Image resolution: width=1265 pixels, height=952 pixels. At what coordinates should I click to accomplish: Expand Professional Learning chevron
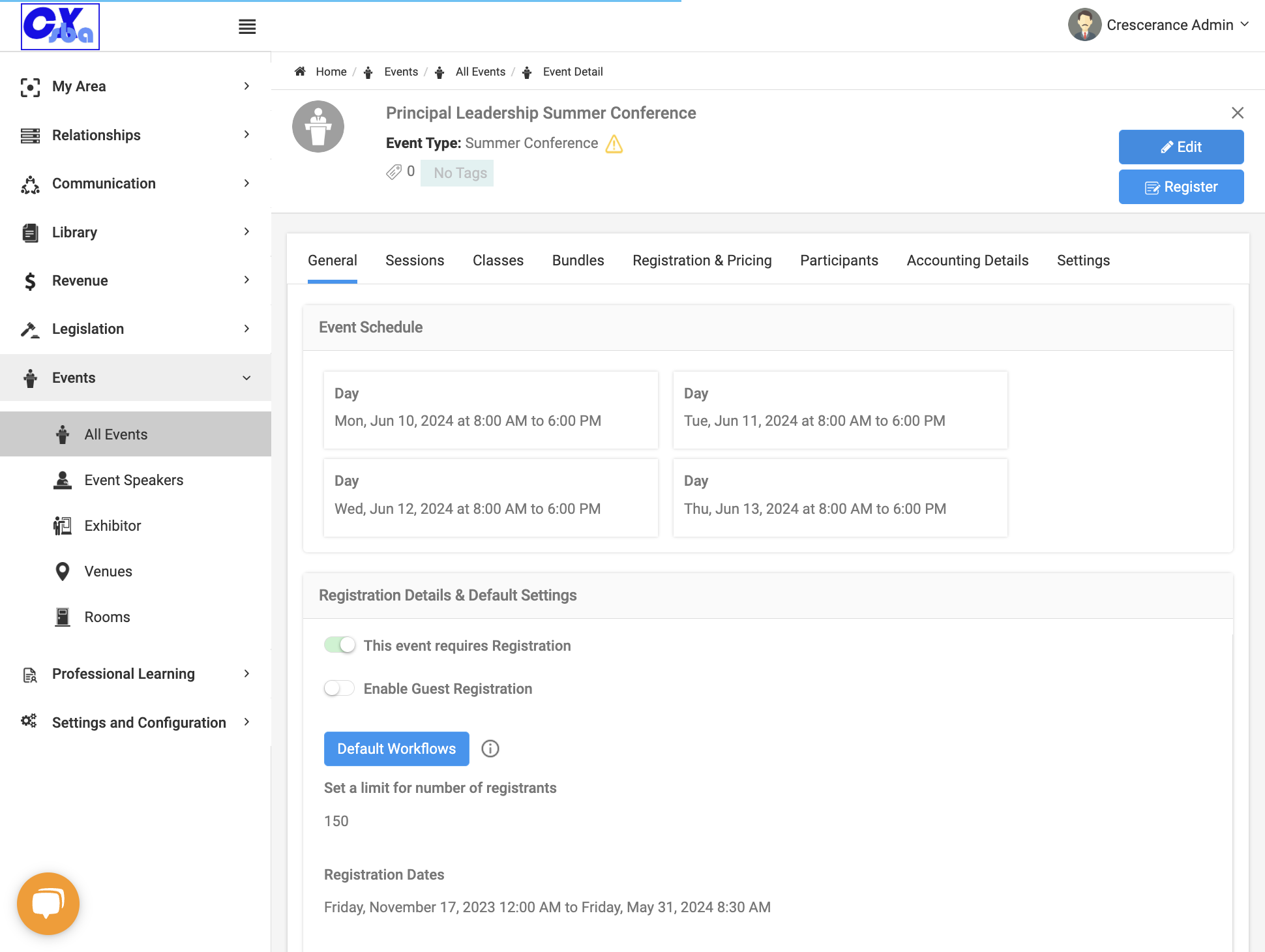click(x=246, y=674)
